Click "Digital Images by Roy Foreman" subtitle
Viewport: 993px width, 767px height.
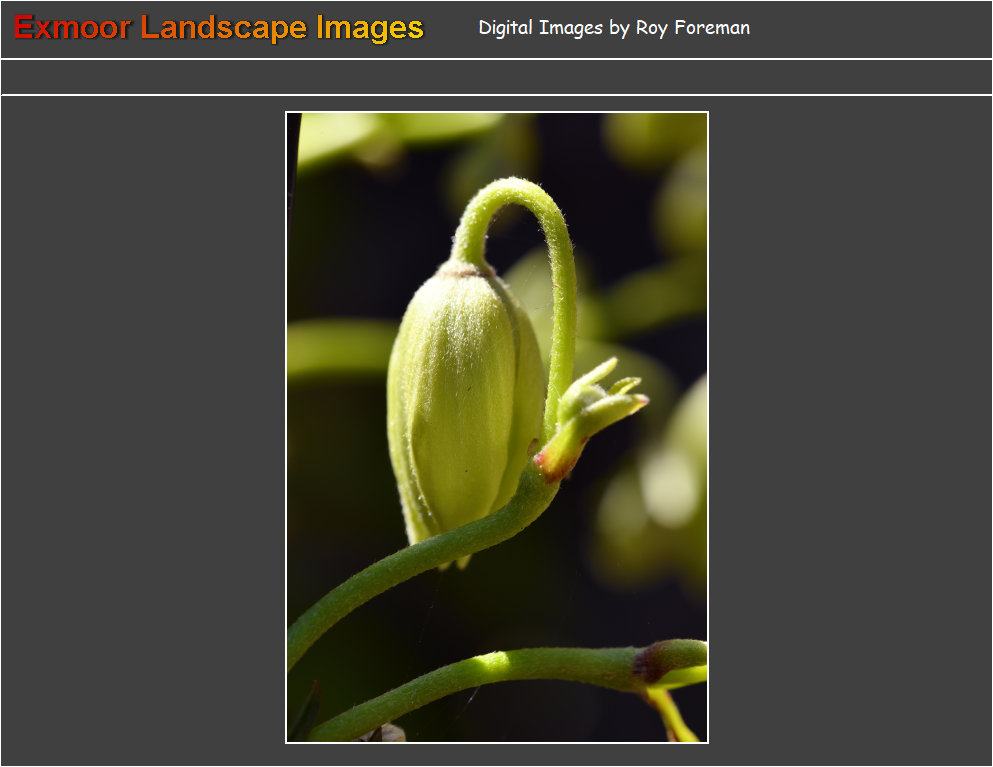[x=613, y=28]
